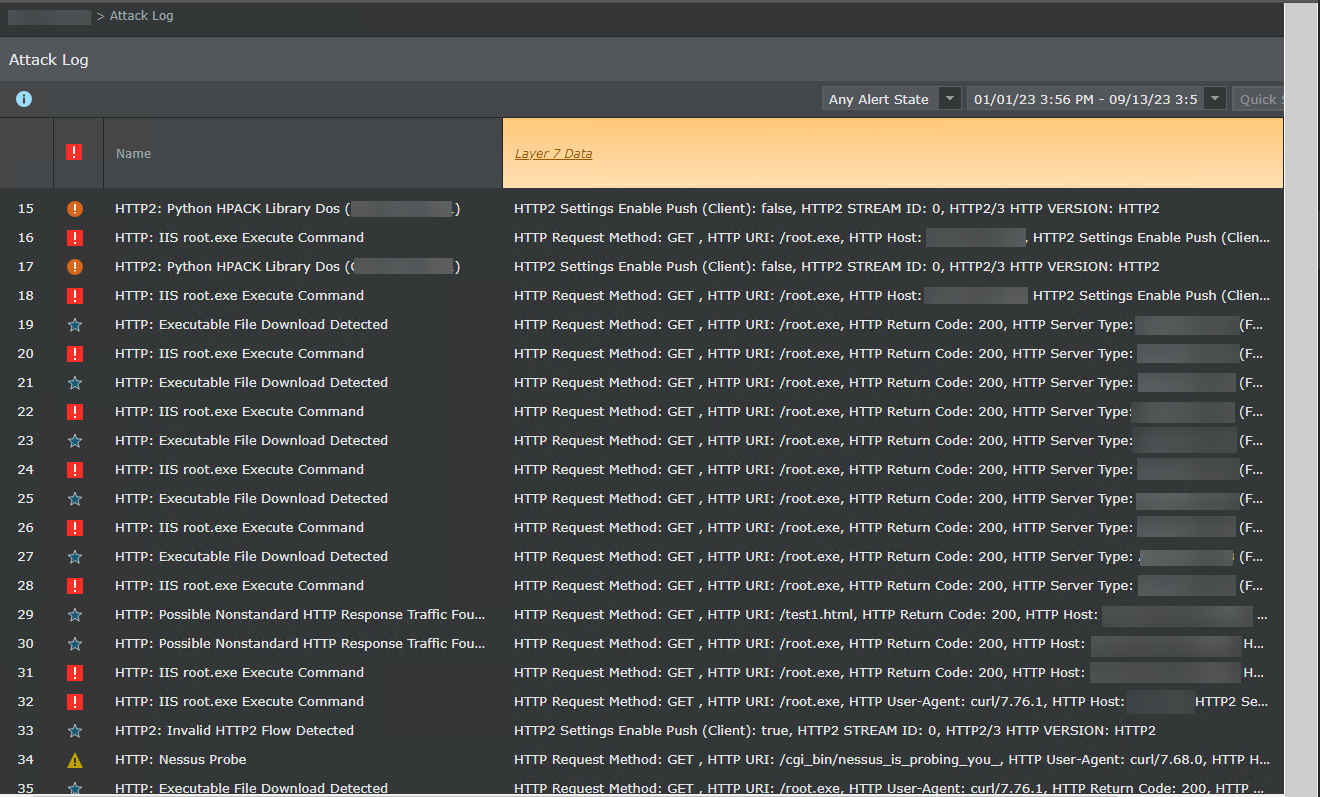Viewport: 1320px width, 797px height.
Task: Click row 33 Layer 7 data Enable Push true
Action: [835, 731]
